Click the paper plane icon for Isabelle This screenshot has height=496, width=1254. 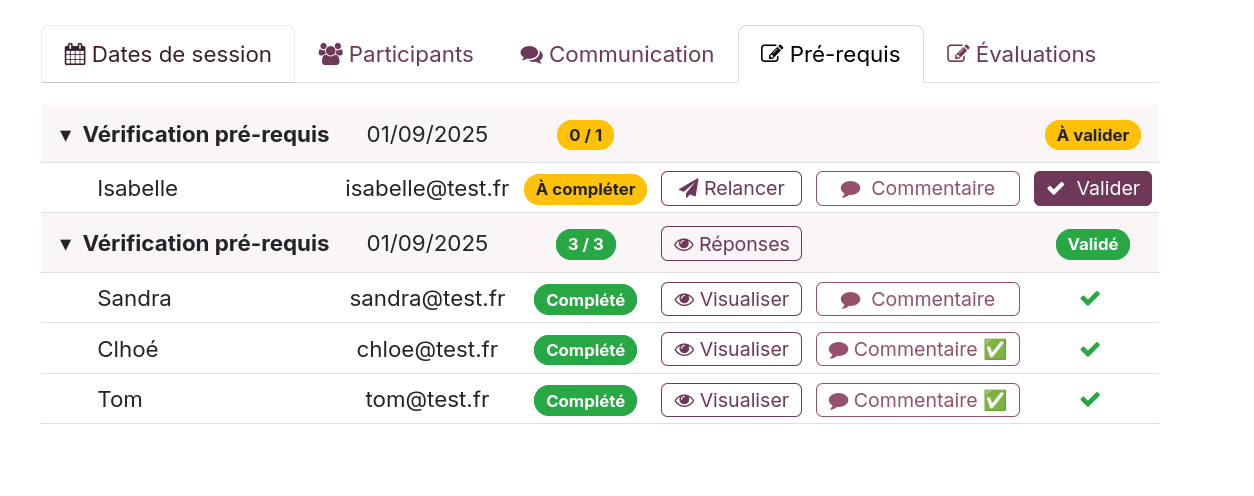pyautogui.click(x=688, y=189)
